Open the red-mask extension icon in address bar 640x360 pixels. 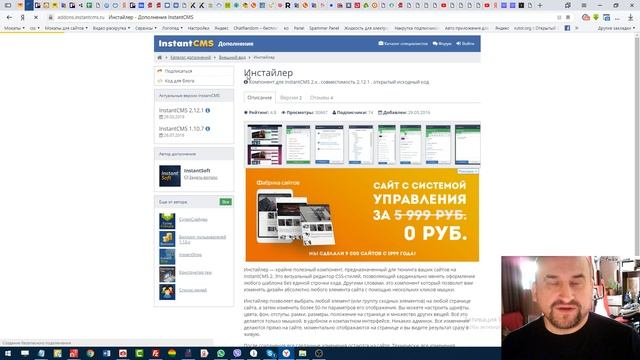coord(586,18)
